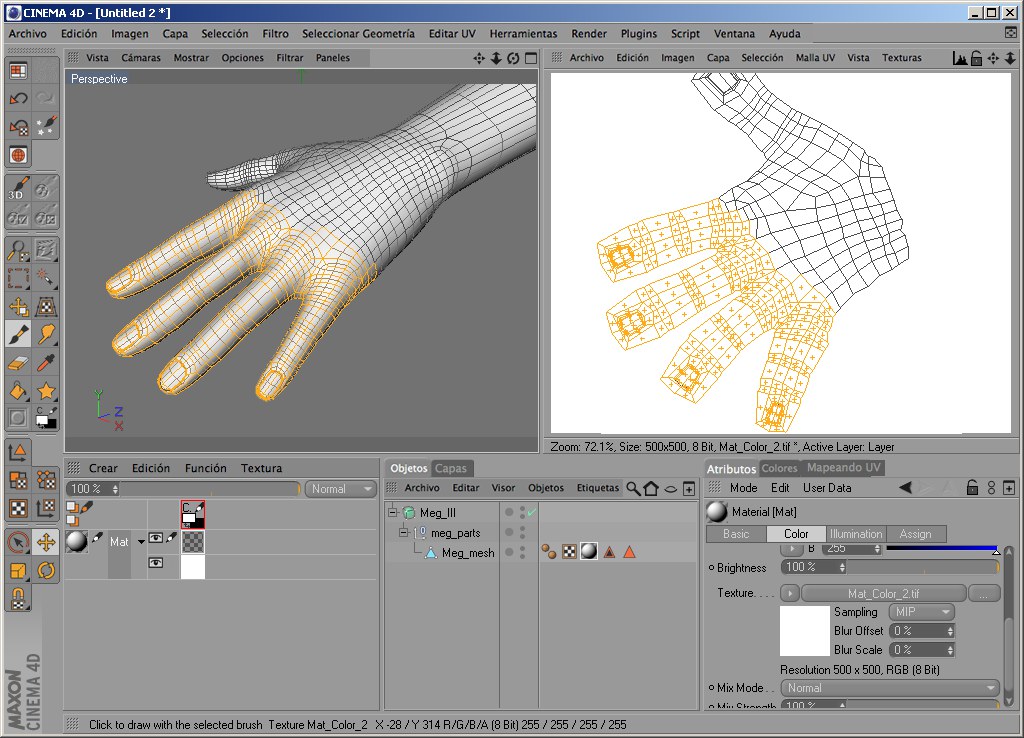
Task: Select the paint brush tool
Action: (18, 334)
